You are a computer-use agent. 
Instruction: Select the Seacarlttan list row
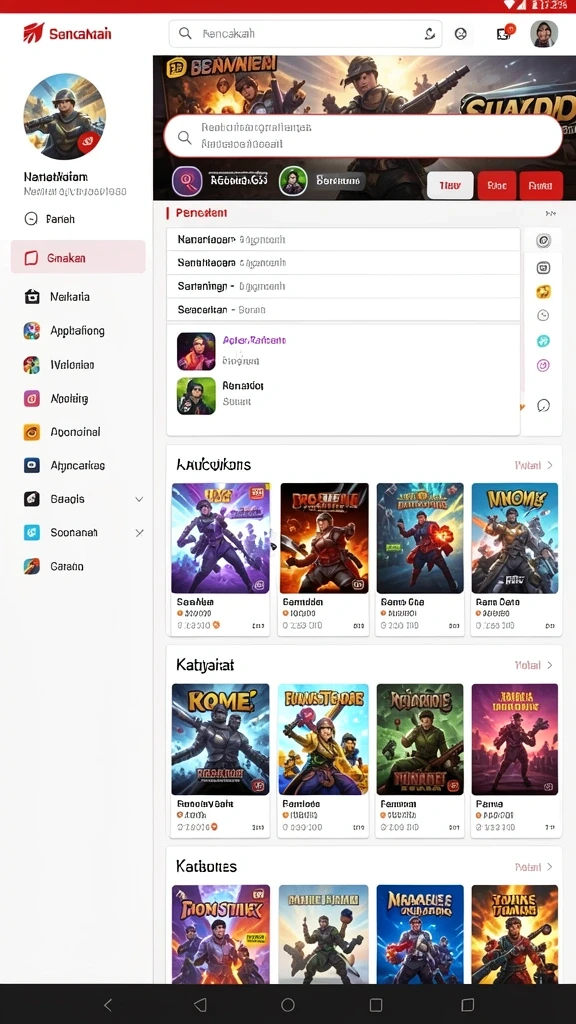point(344,310)
